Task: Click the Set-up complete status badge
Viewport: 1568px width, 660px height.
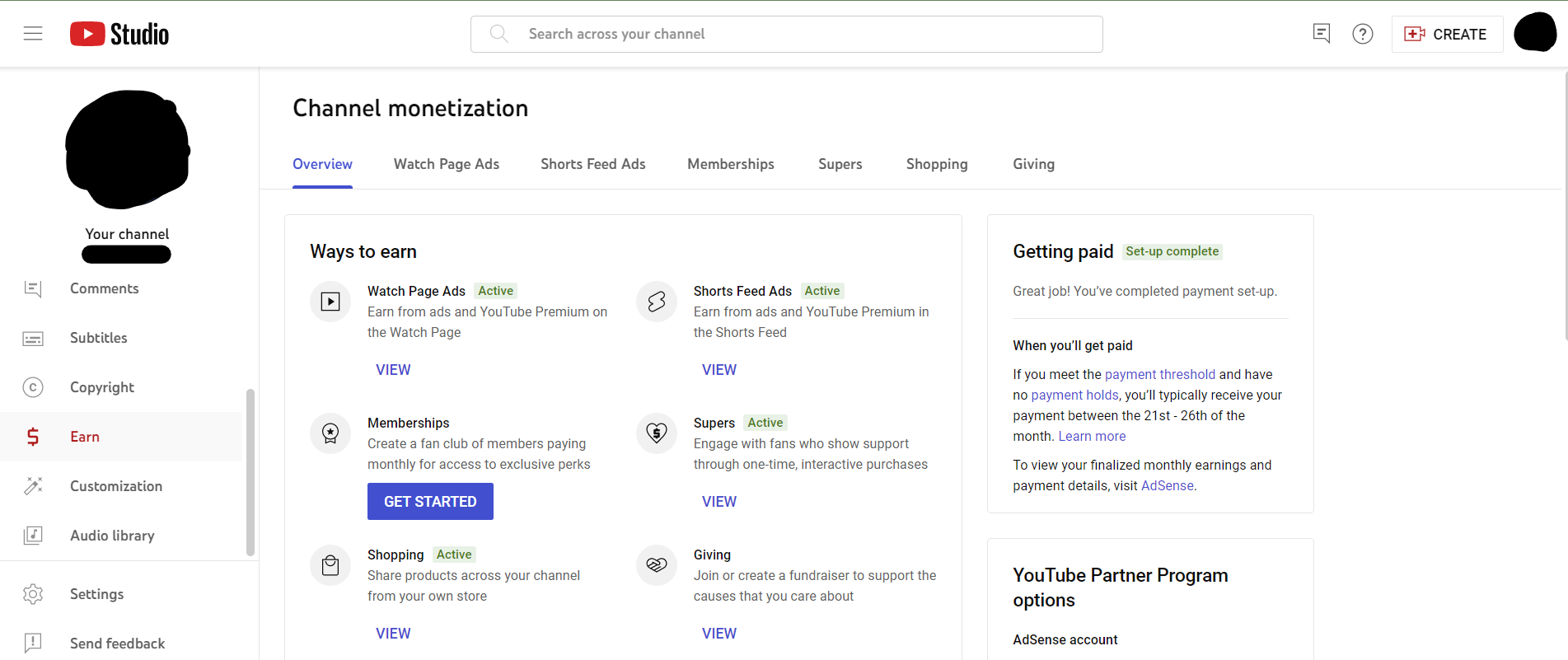Action: pyautogui.click(x=1172, y=251)
